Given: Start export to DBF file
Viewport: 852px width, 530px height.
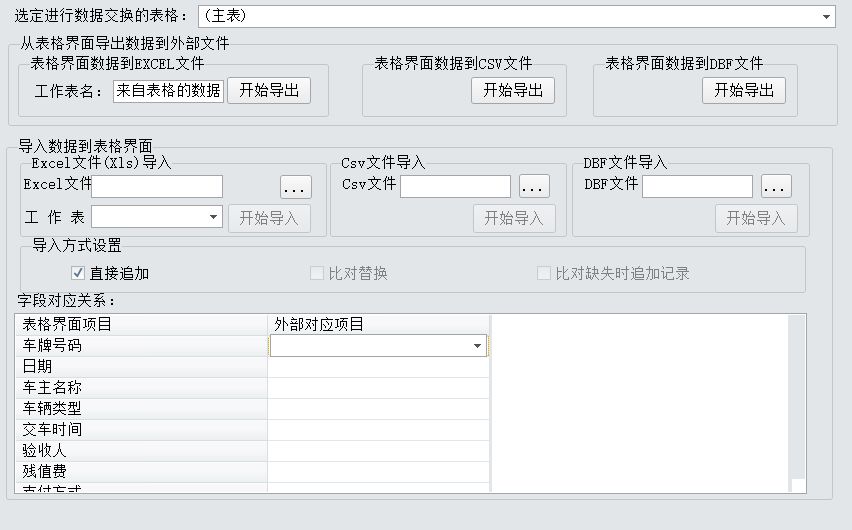Looking at the screenshot, I should tap(744, 90).
